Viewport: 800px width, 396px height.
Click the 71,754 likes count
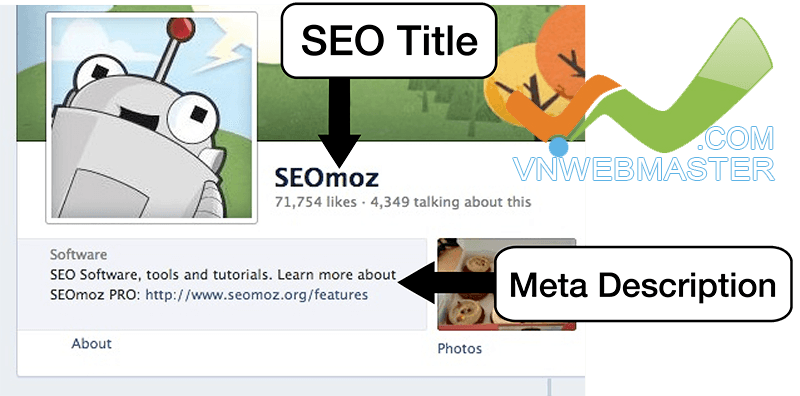pos(315,202)
